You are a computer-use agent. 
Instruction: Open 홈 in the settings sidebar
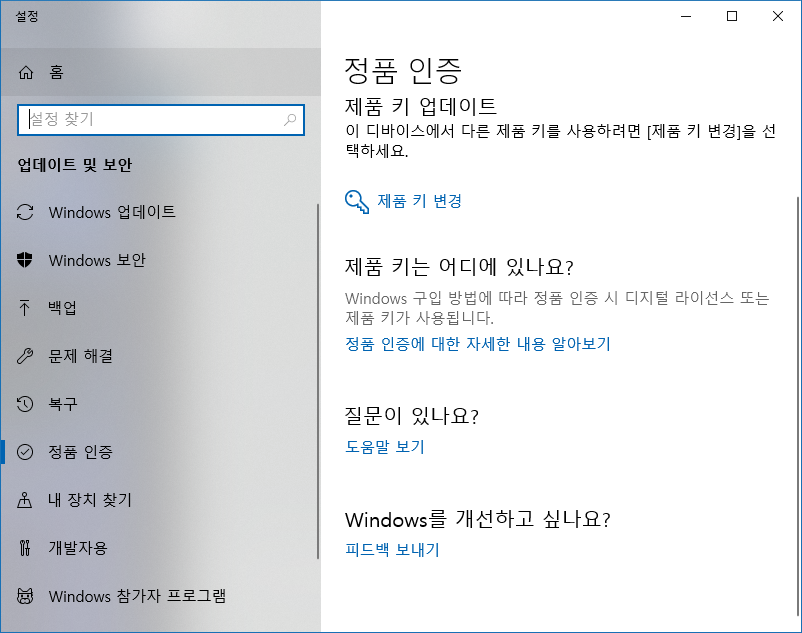[x=161, y=73]
